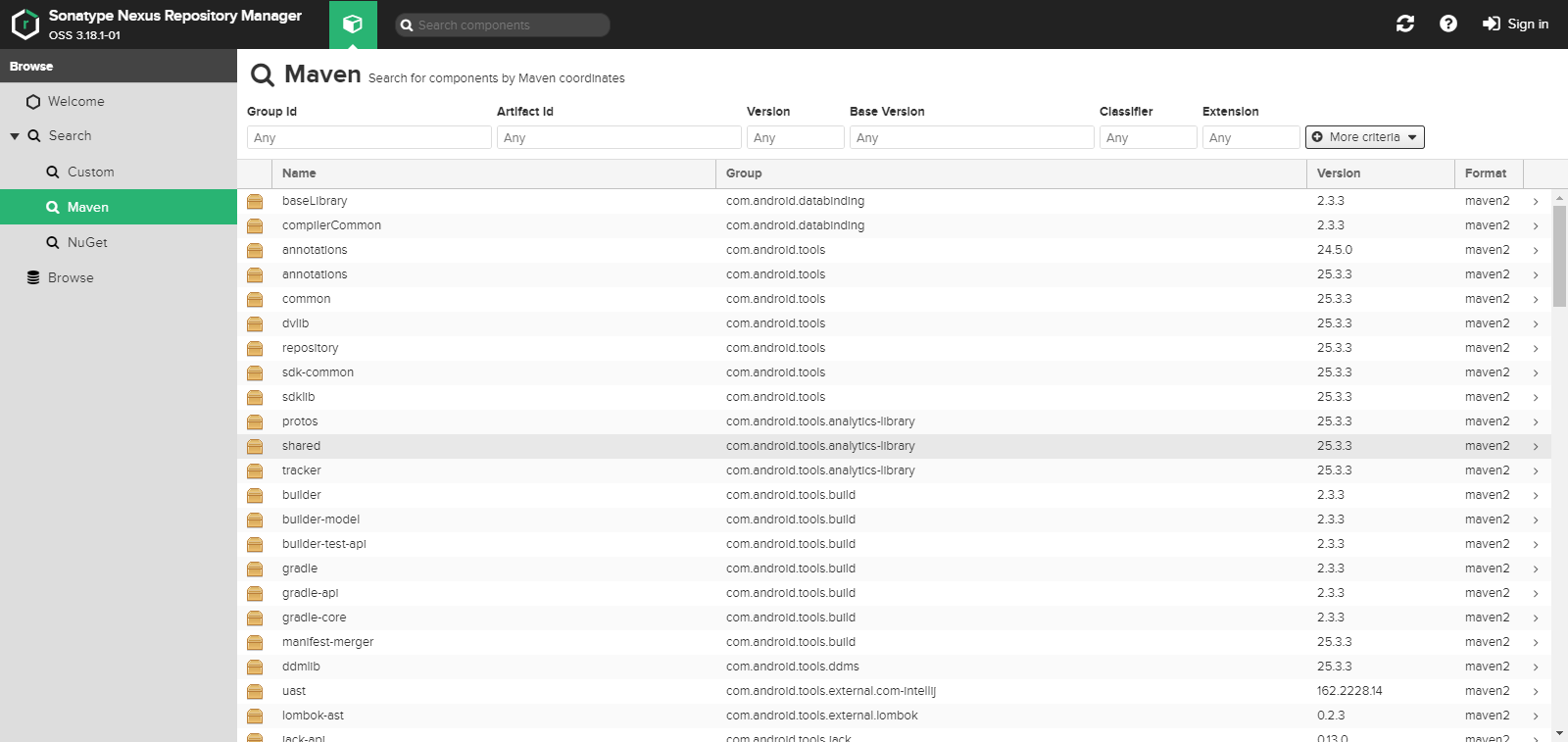
Task: Expand the gradle-core row chevron
Action: click(1536, 618)
